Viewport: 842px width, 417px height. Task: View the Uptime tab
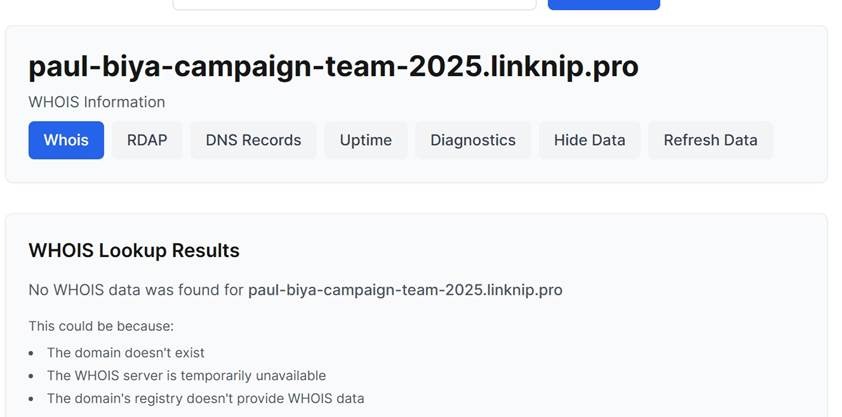pos(365,140)
